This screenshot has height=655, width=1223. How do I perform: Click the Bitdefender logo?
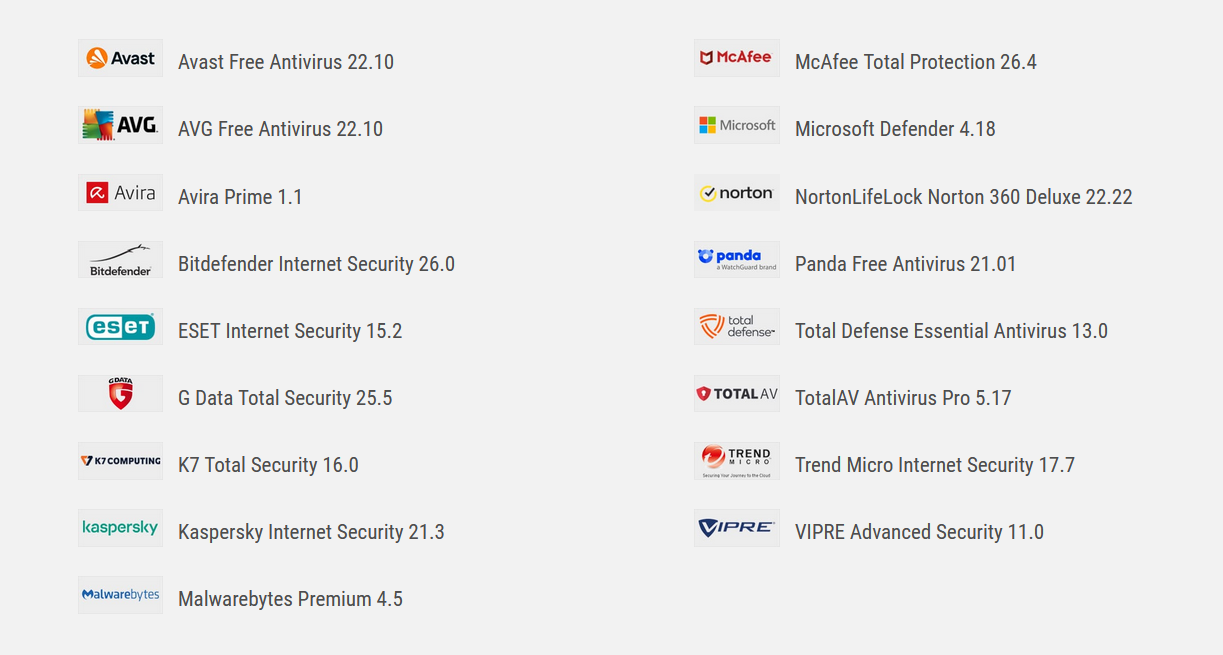pyautogui.click(x=120, y=260)
